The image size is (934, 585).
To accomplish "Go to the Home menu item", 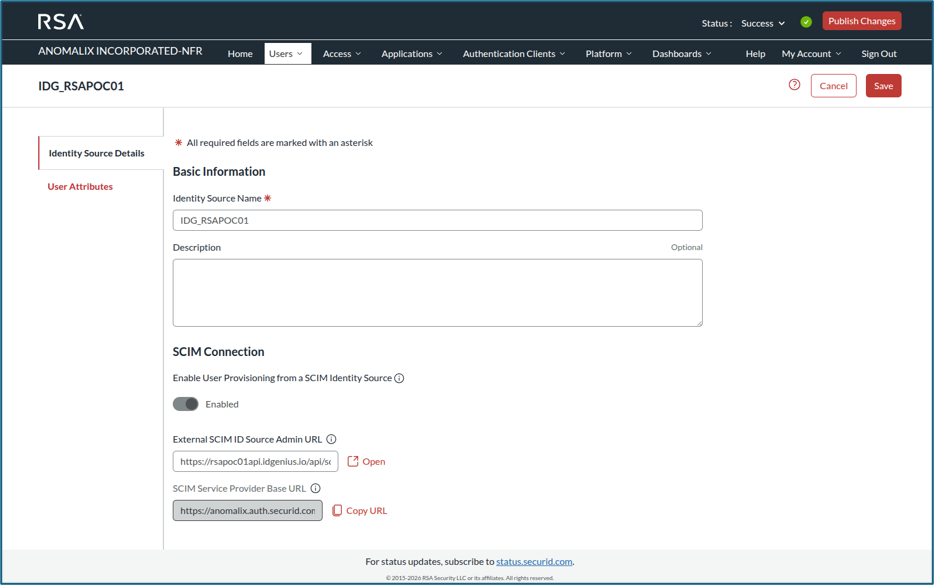I will coord(240,54).
